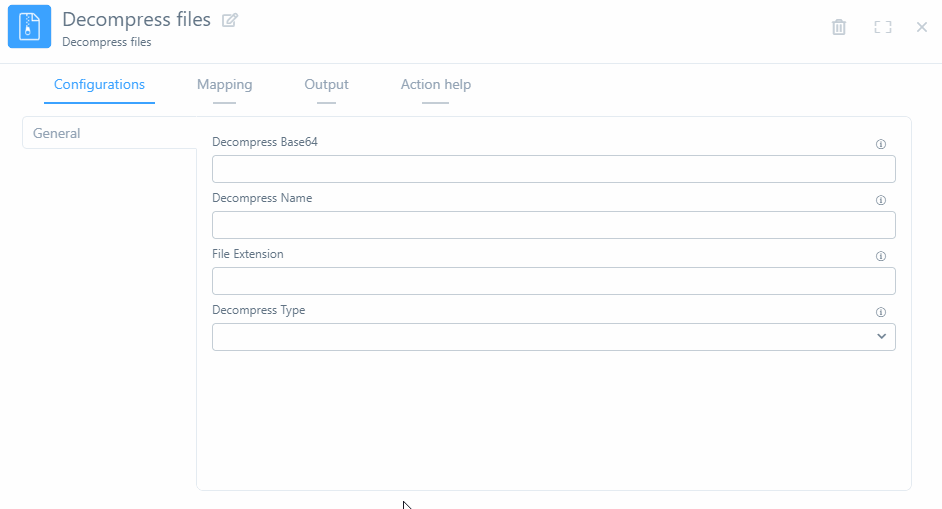
Task: Go to the Output tab
Action: [x=326, y=85]
